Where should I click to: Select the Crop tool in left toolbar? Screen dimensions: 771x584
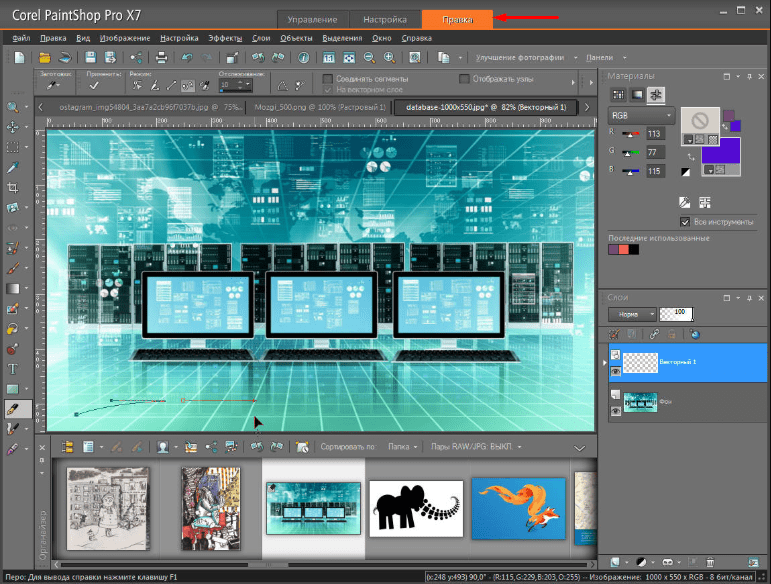[x=13, y=188]
